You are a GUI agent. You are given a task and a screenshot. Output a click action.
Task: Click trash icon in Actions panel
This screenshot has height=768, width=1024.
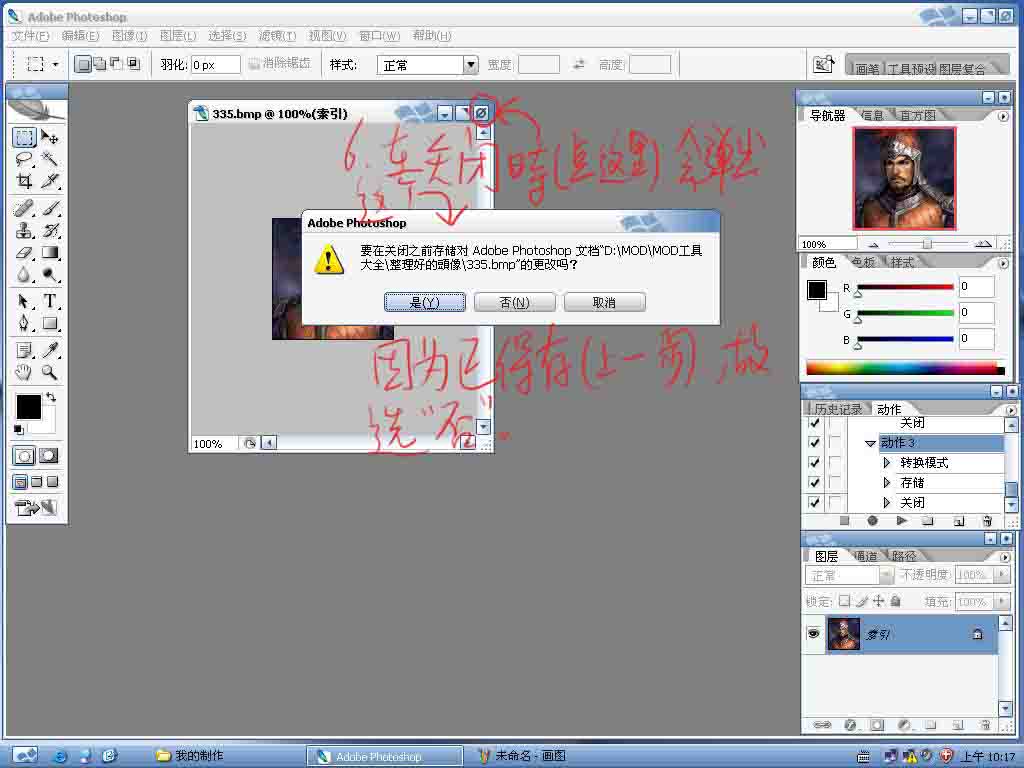coord(987,521)
